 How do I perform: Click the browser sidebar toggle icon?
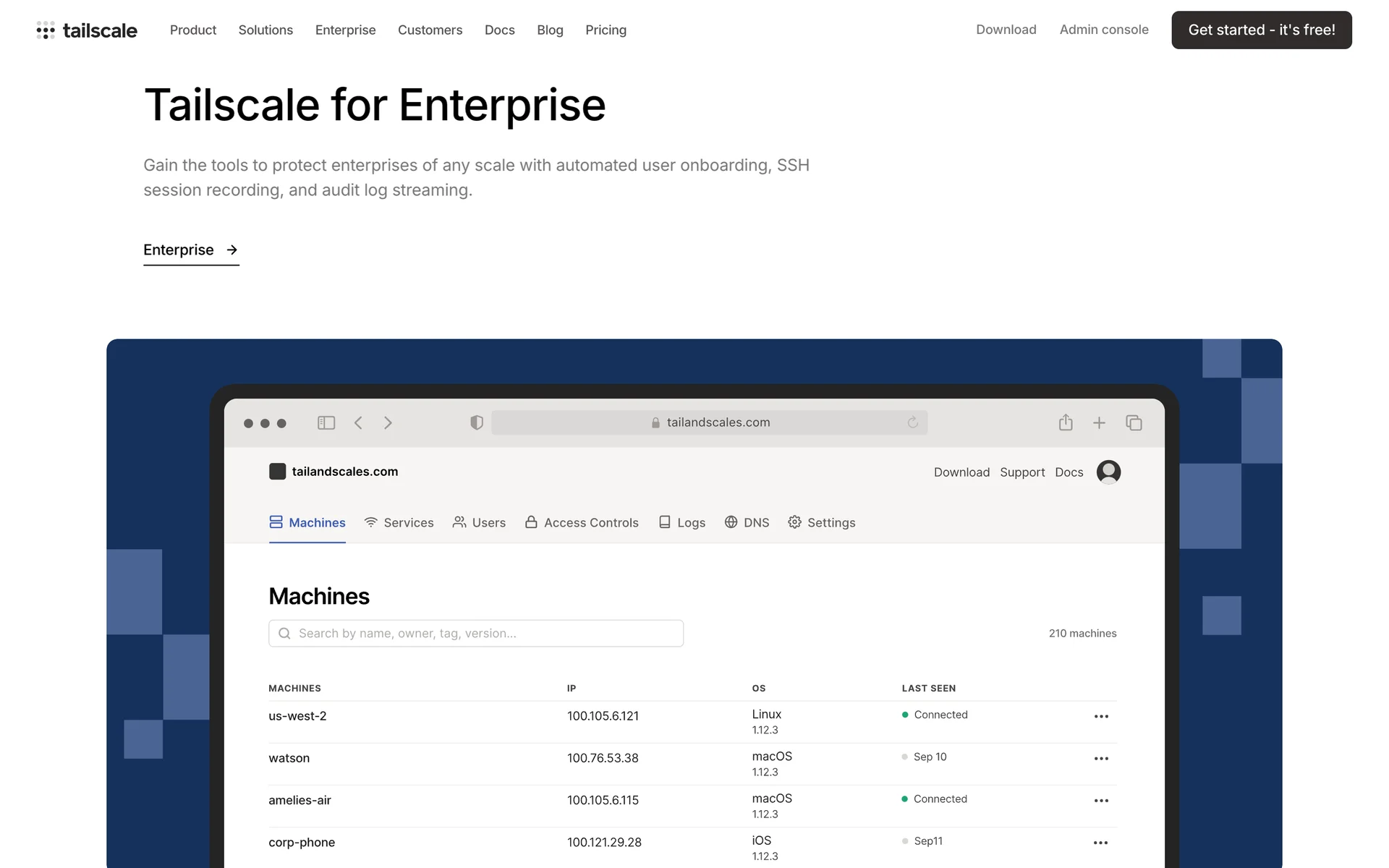click(326, 422)
